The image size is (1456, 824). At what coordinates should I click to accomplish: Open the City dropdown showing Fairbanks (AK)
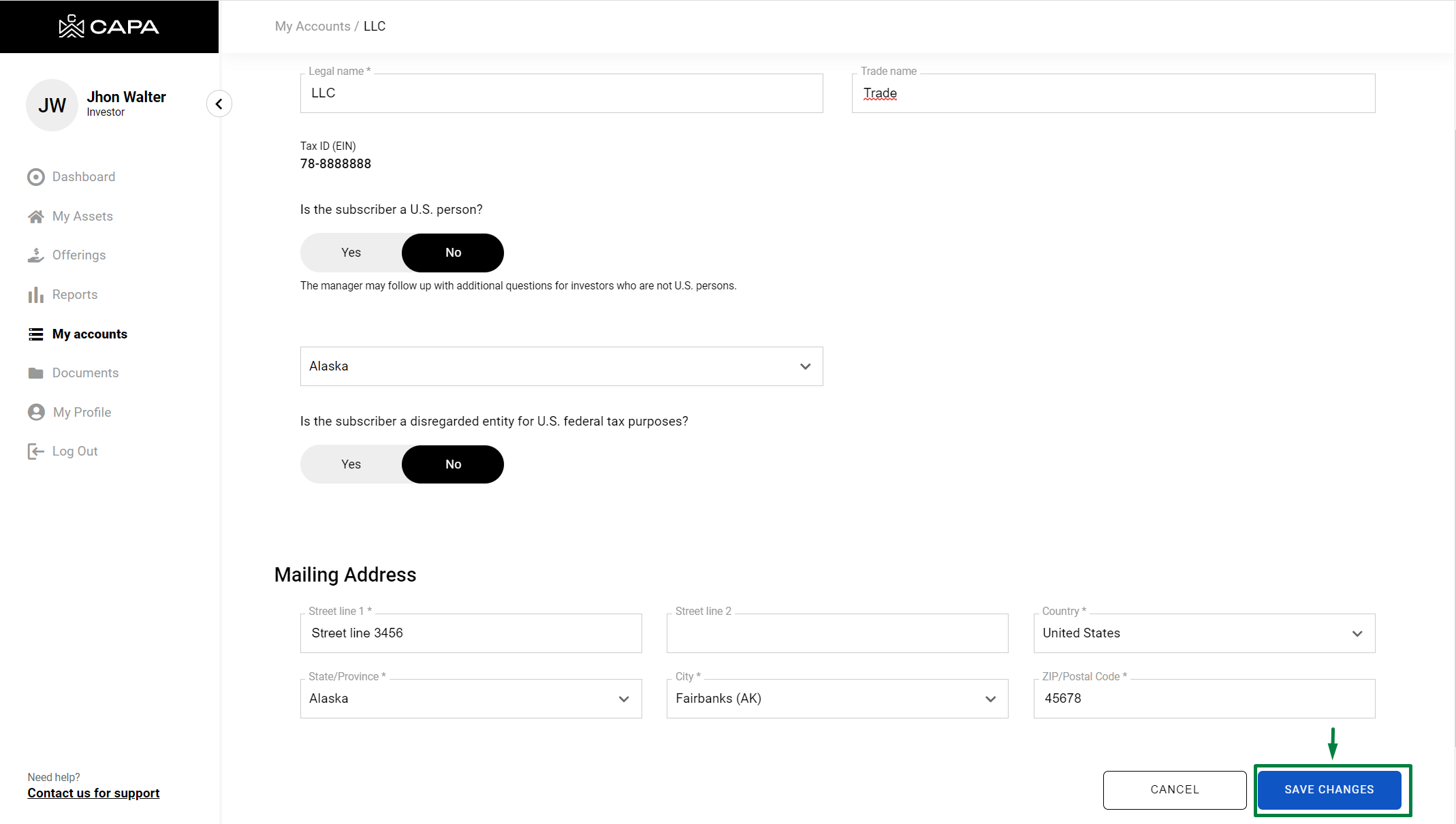tap(837, 699)
